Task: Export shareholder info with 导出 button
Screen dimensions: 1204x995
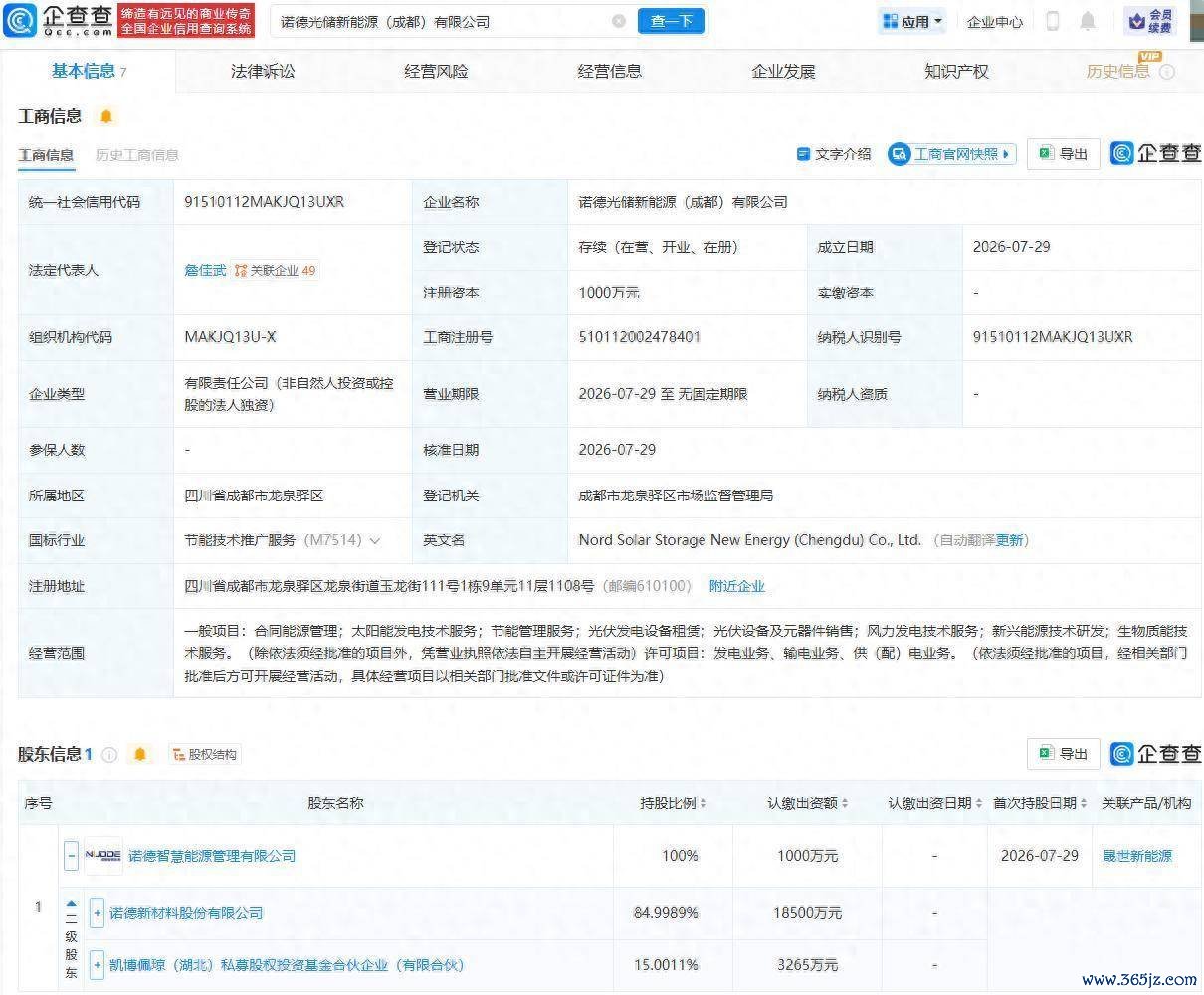Action: pos(1064,754)
